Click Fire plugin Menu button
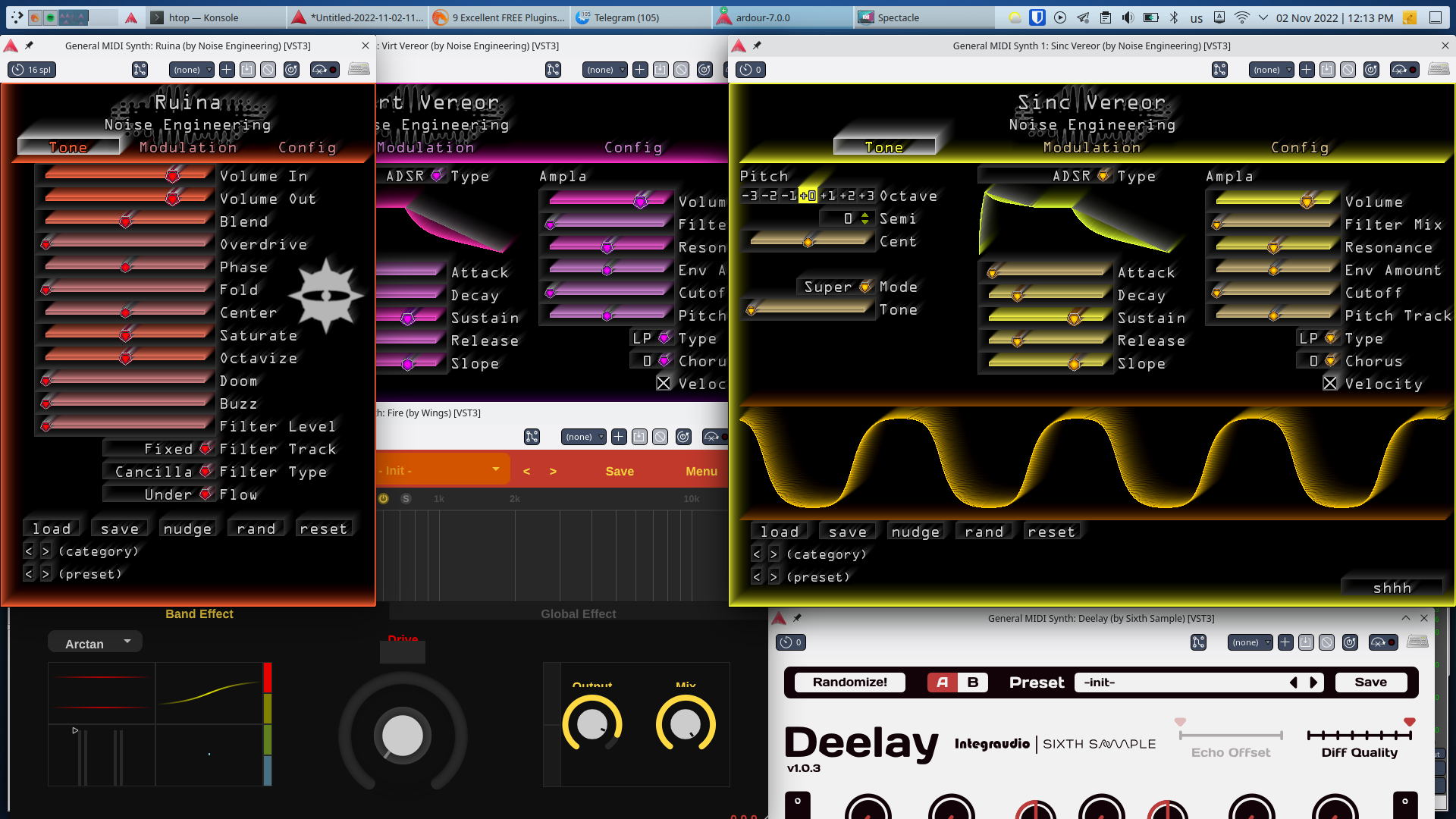Viewport: 1456px width, 819px height. pos(701,471)
